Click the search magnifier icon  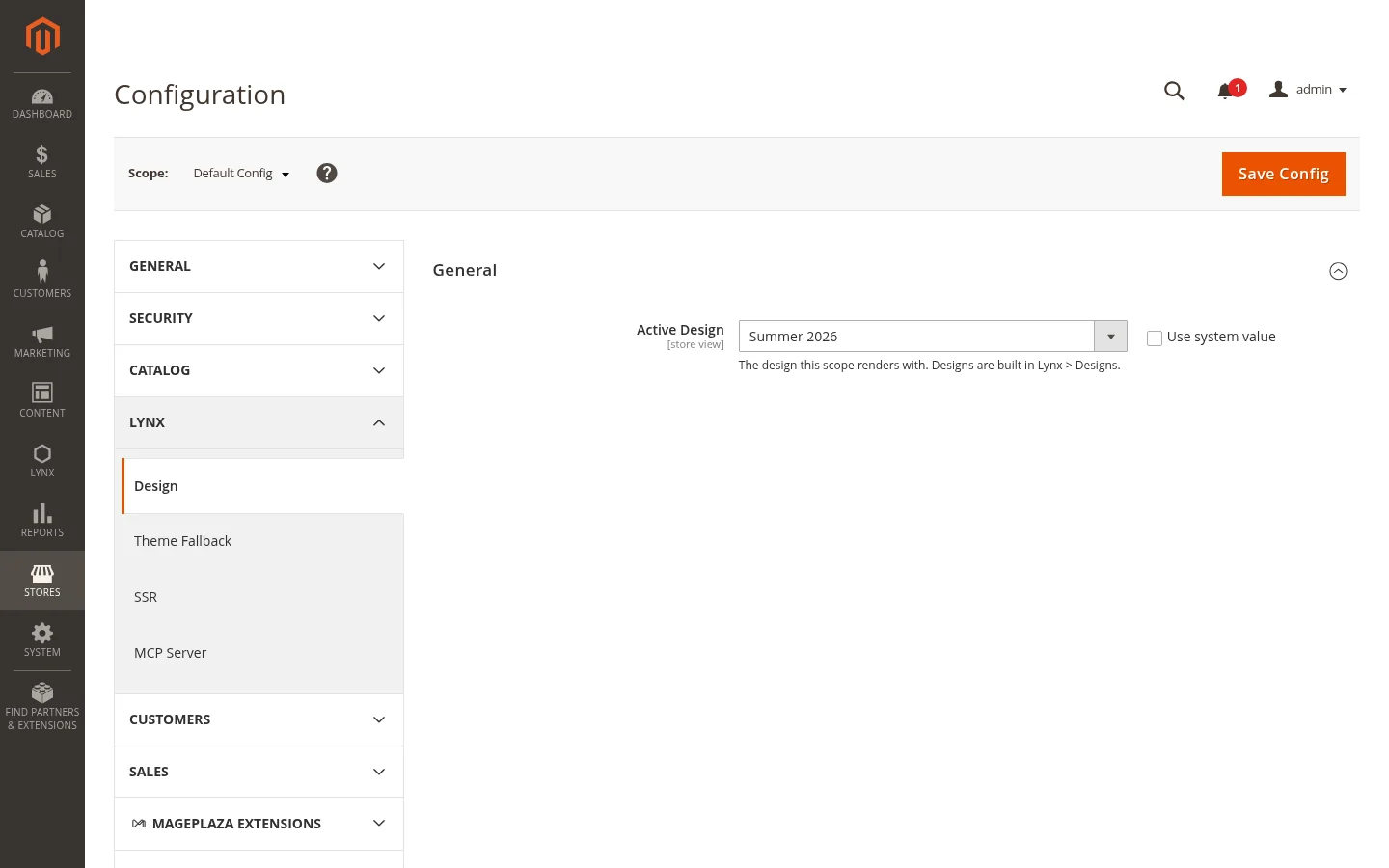[x=1174, y=91]
